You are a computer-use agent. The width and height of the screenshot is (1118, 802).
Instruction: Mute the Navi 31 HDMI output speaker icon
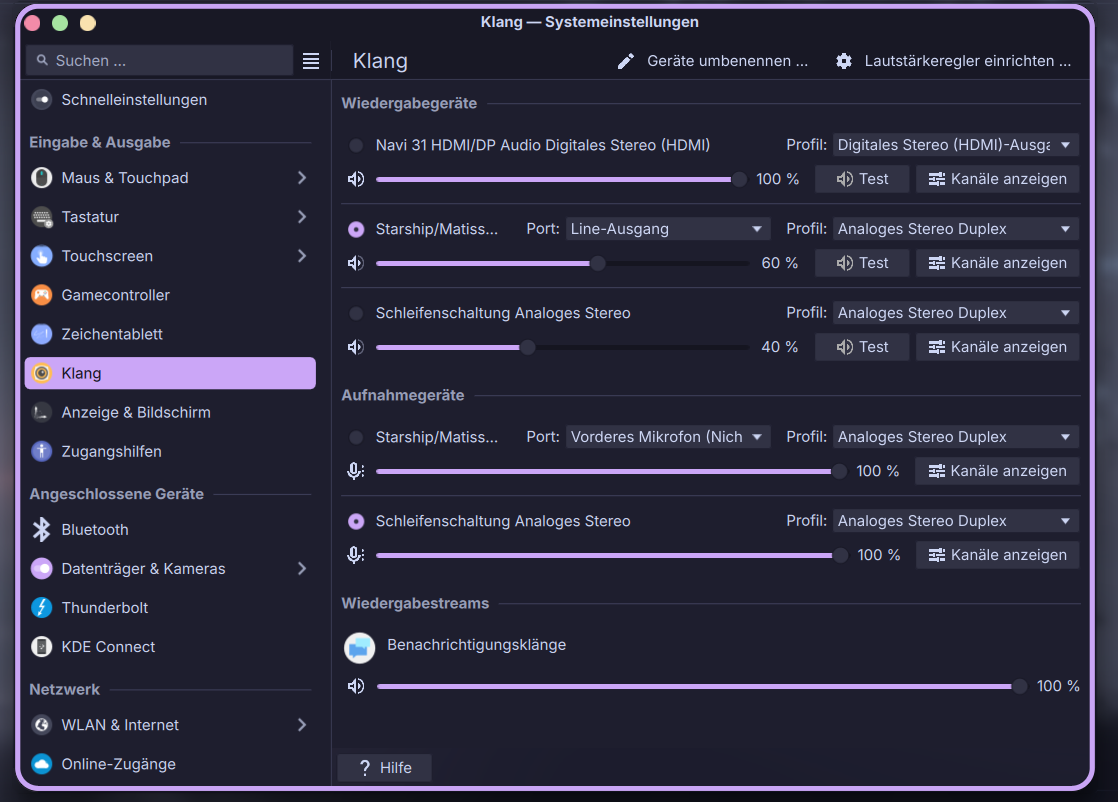(356, 179)
